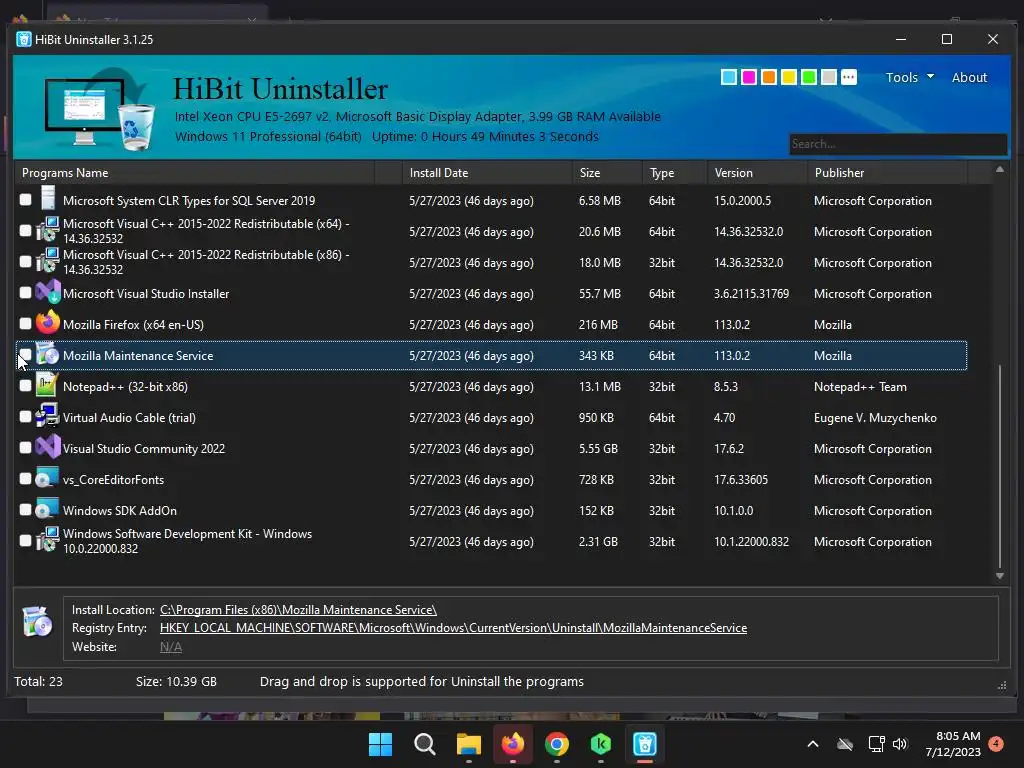Switch to Firefox in the taskbar
This screenshot has width=1024, height=768.
pyautogui.click(x=513, y=744)
